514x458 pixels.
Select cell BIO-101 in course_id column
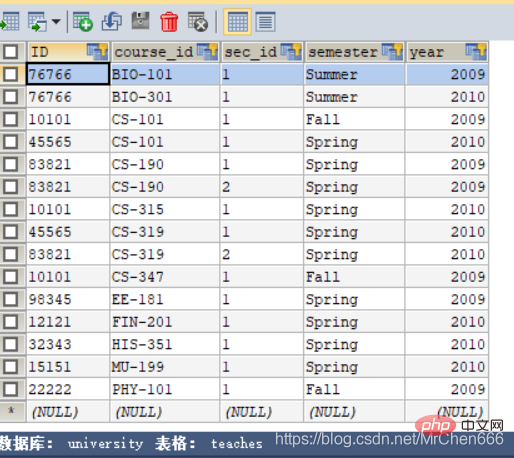pos(165,74)
